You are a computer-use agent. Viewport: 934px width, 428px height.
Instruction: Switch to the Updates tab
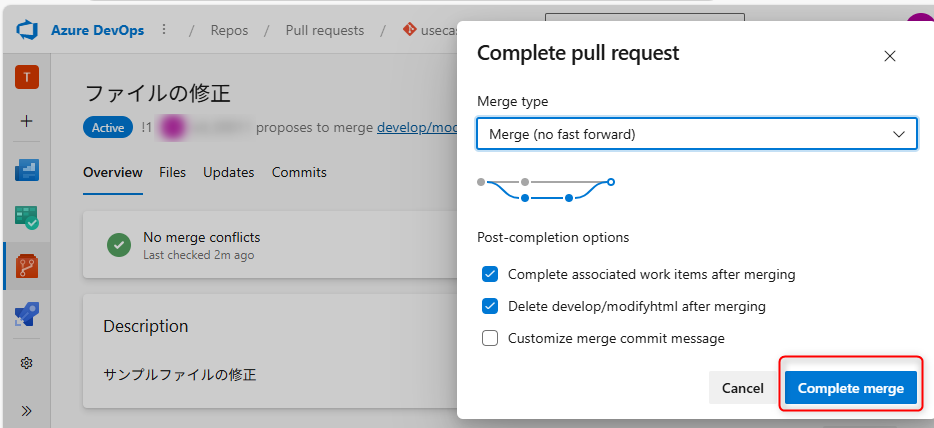[229, 173]
